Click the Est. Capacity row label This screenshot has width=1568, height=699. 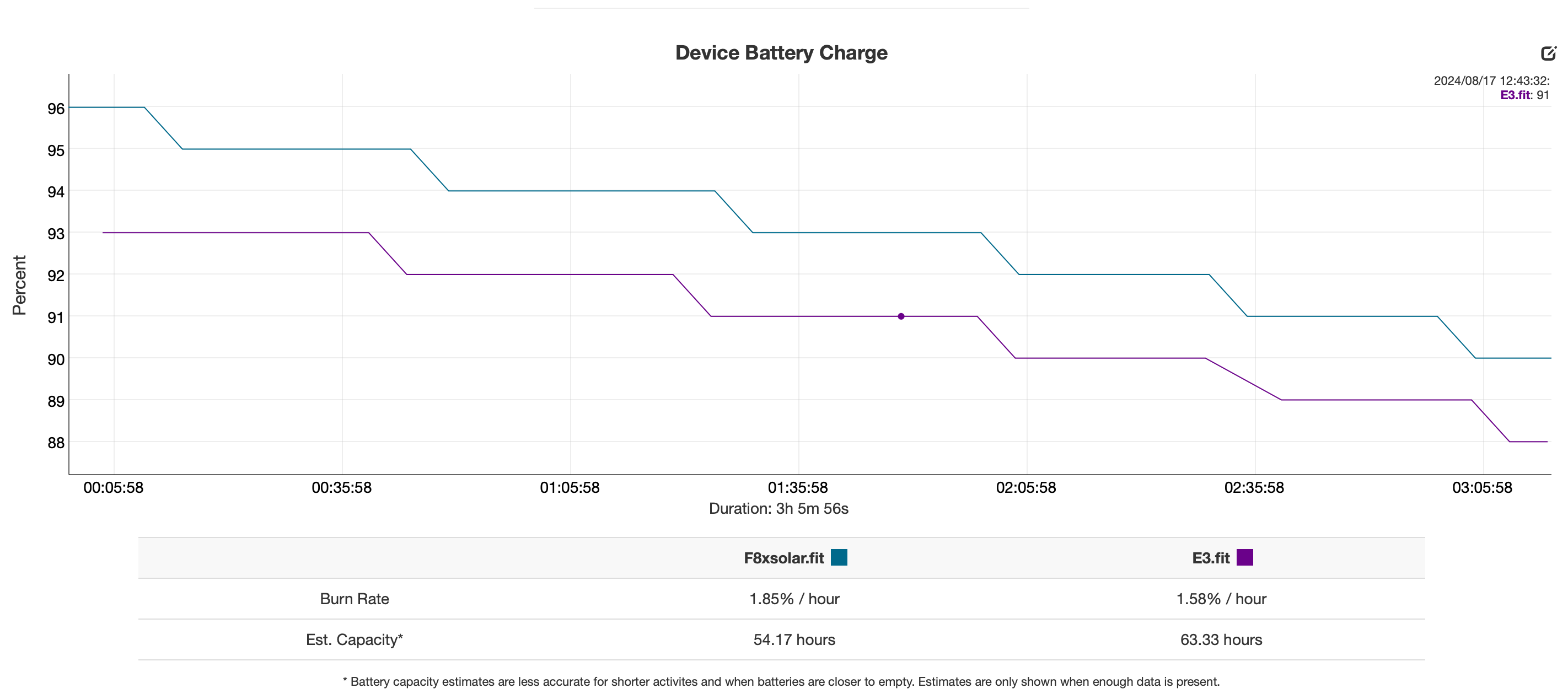[x=355, y=639]
